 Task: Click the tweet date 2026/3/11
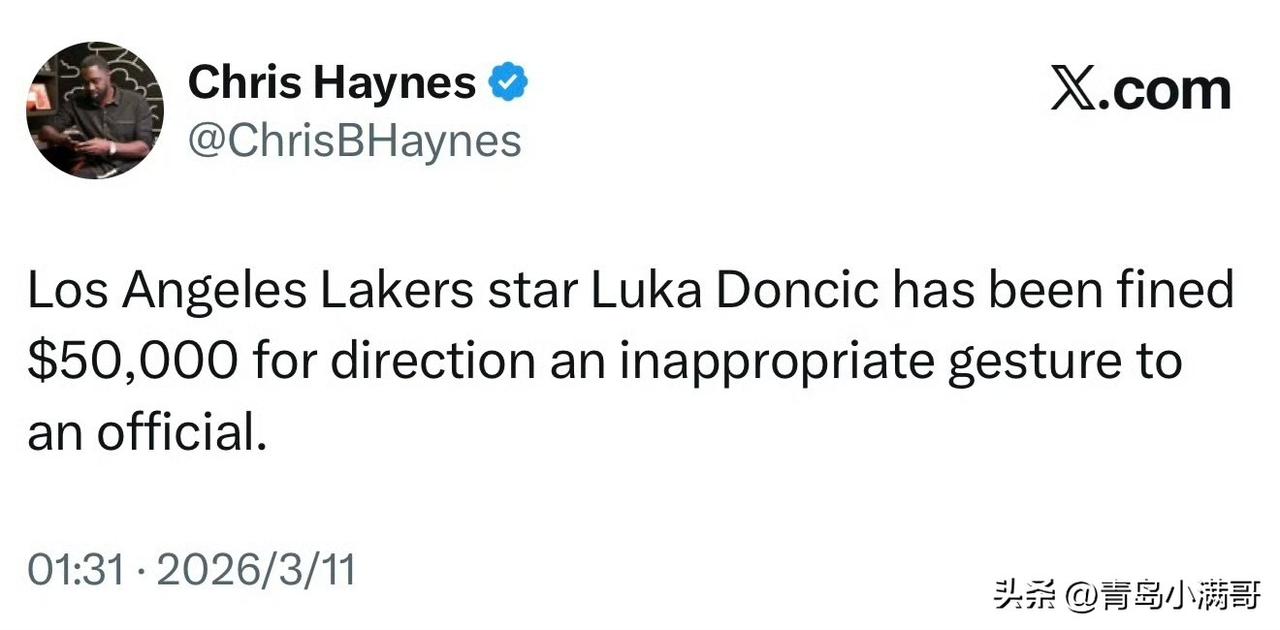[x=256, y=570]
